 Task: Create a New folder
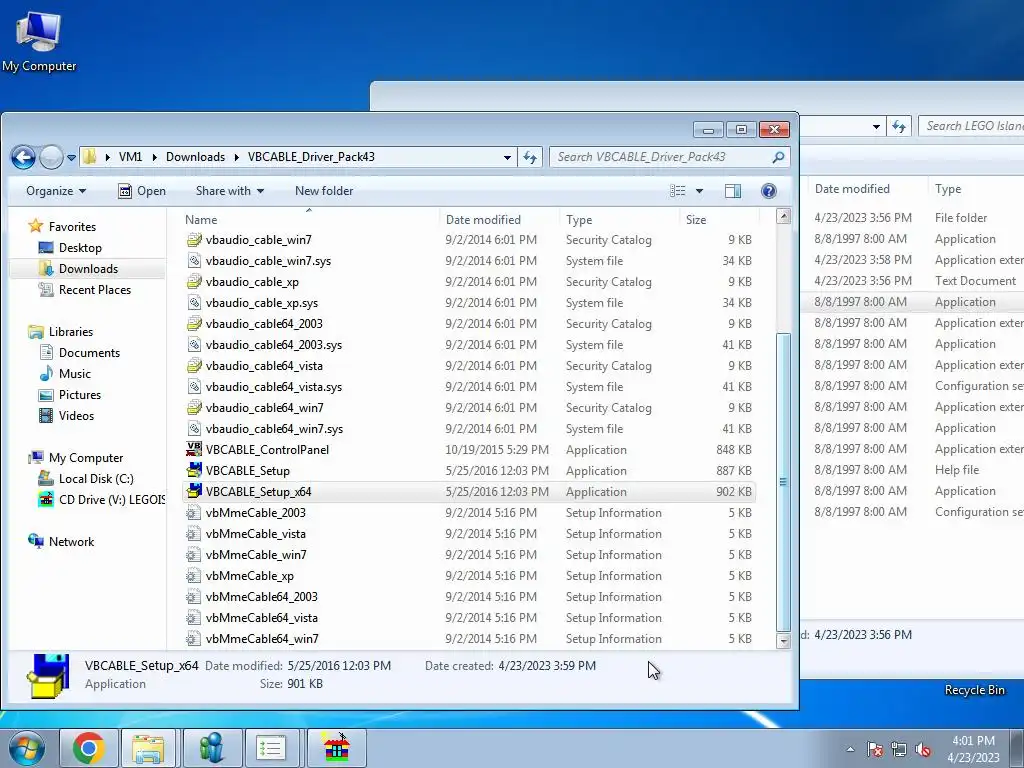[x=324, y=191]
